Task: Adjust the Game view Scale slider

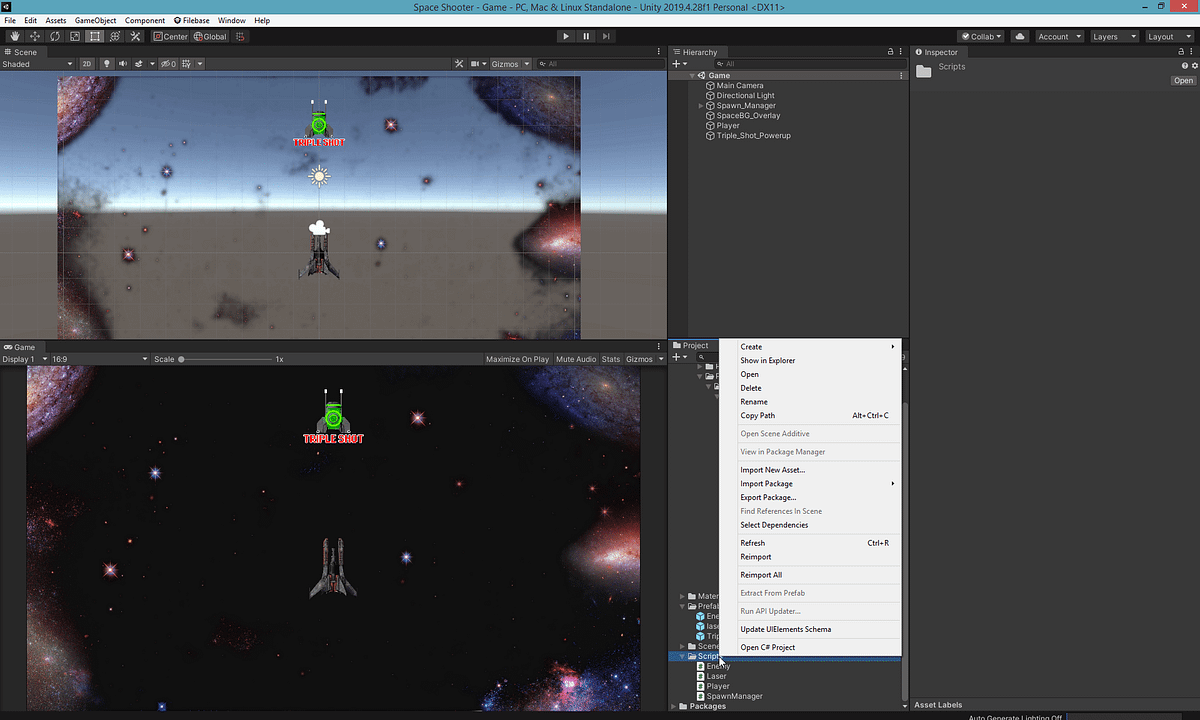Action: (x=226, y=359)
